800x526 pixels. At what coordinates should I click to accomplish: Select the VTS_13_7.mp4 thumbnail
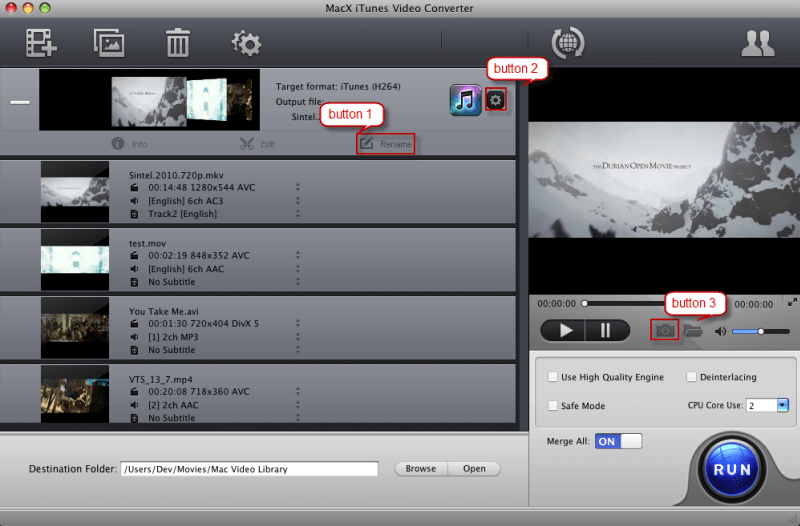[75, 393]
